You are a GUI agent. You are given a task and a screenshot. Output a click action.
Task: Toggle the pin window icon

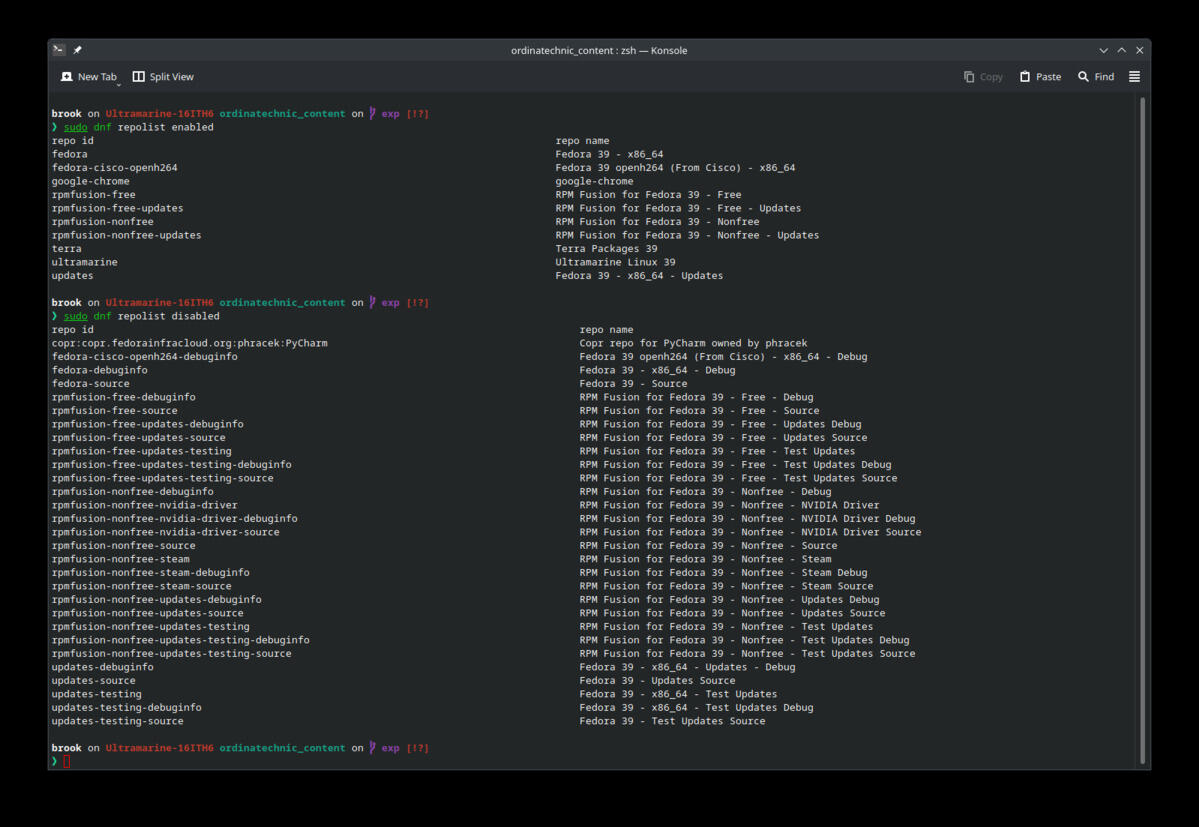pos(77,50)
